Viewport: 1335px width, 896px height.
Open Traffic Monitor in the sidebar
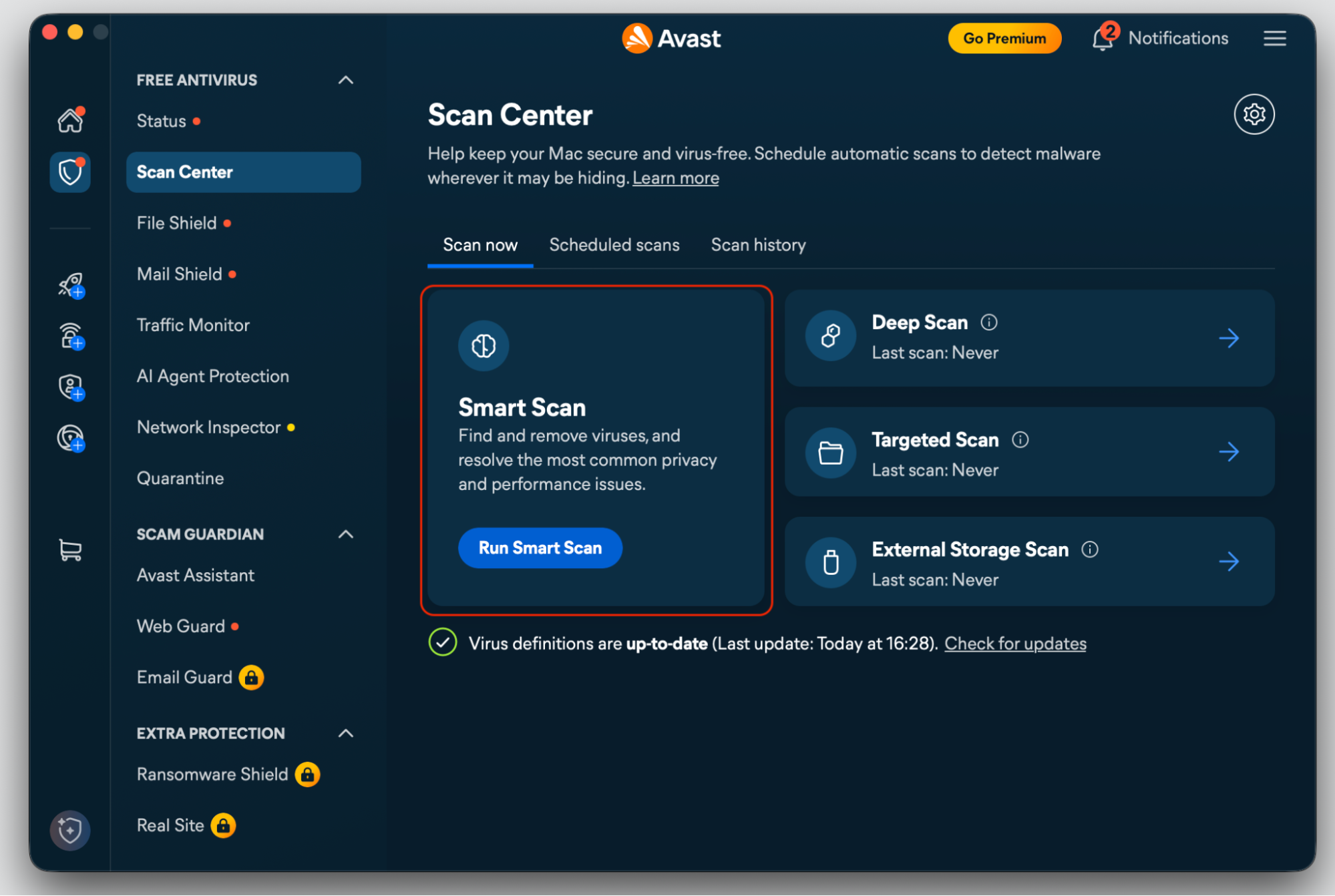coord(193,325)
